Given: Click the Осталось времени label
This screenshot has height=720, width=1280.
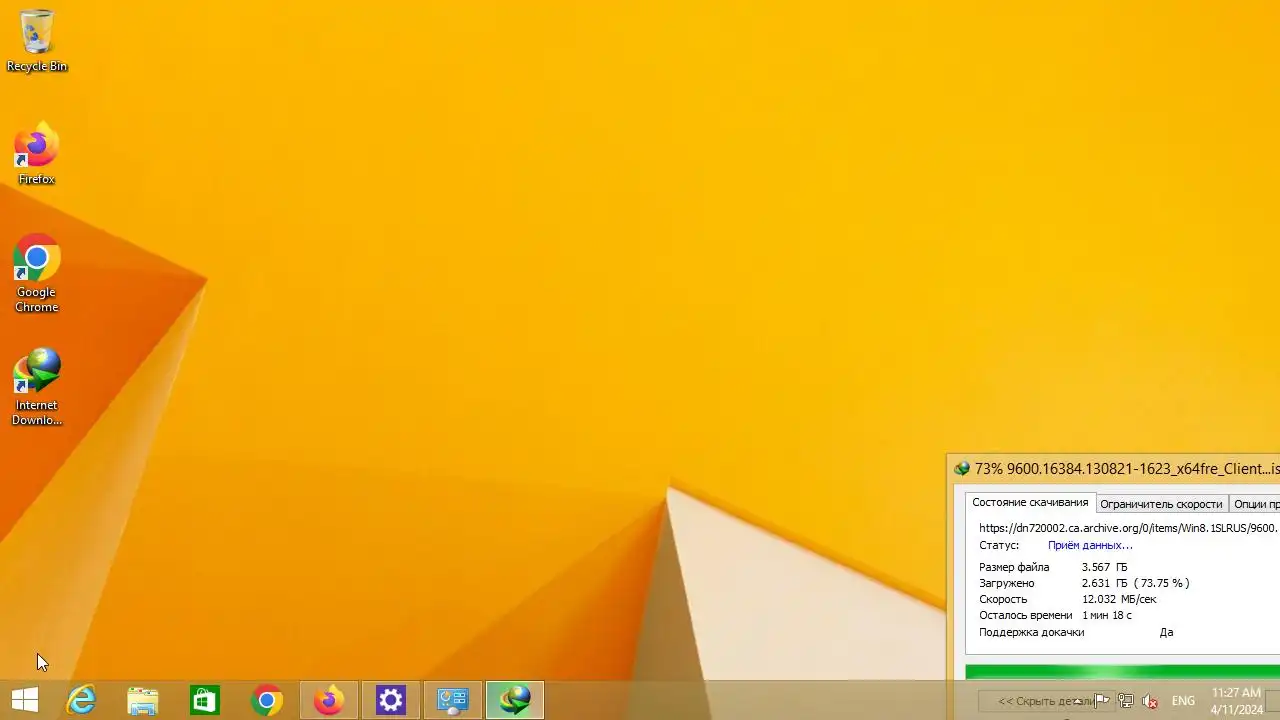Looking at the screenshot, I should [x=1025, y=615].
